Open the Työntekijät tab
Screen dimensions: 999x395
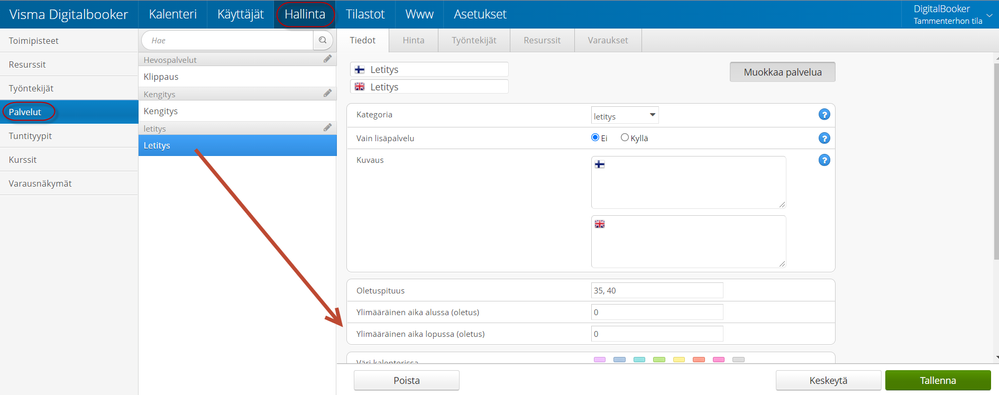tap(474, 40)
